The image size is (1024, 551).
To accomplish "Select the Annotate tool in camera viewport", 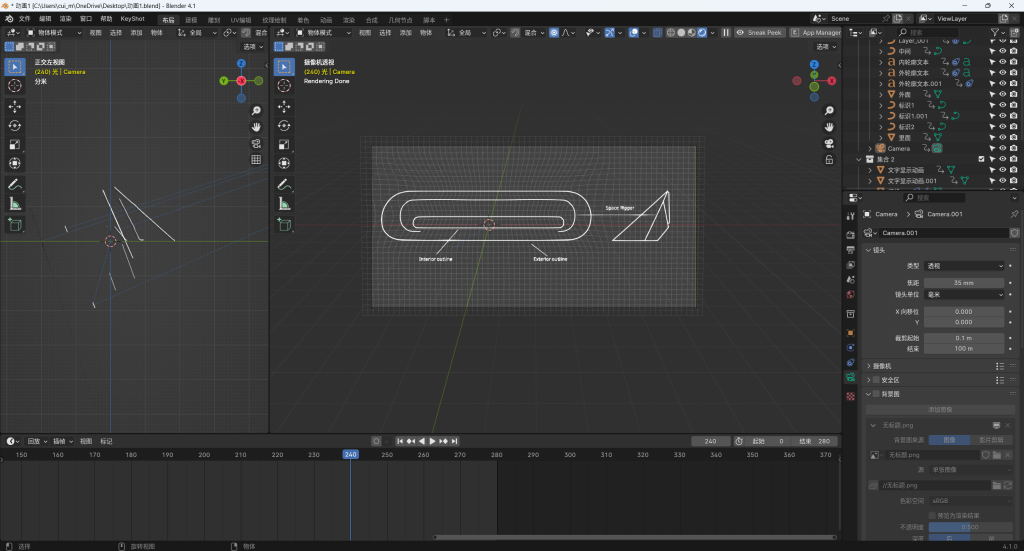I will click(284, 185).
